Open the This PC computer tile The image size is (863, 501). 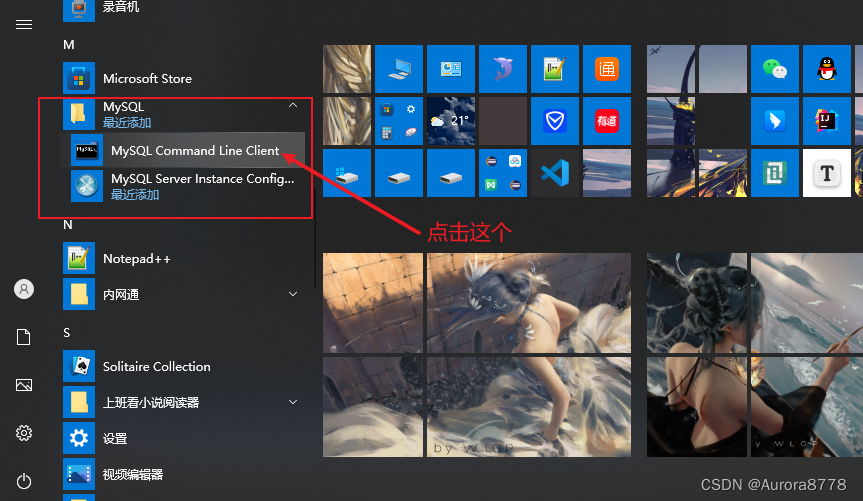click(399, 69)
